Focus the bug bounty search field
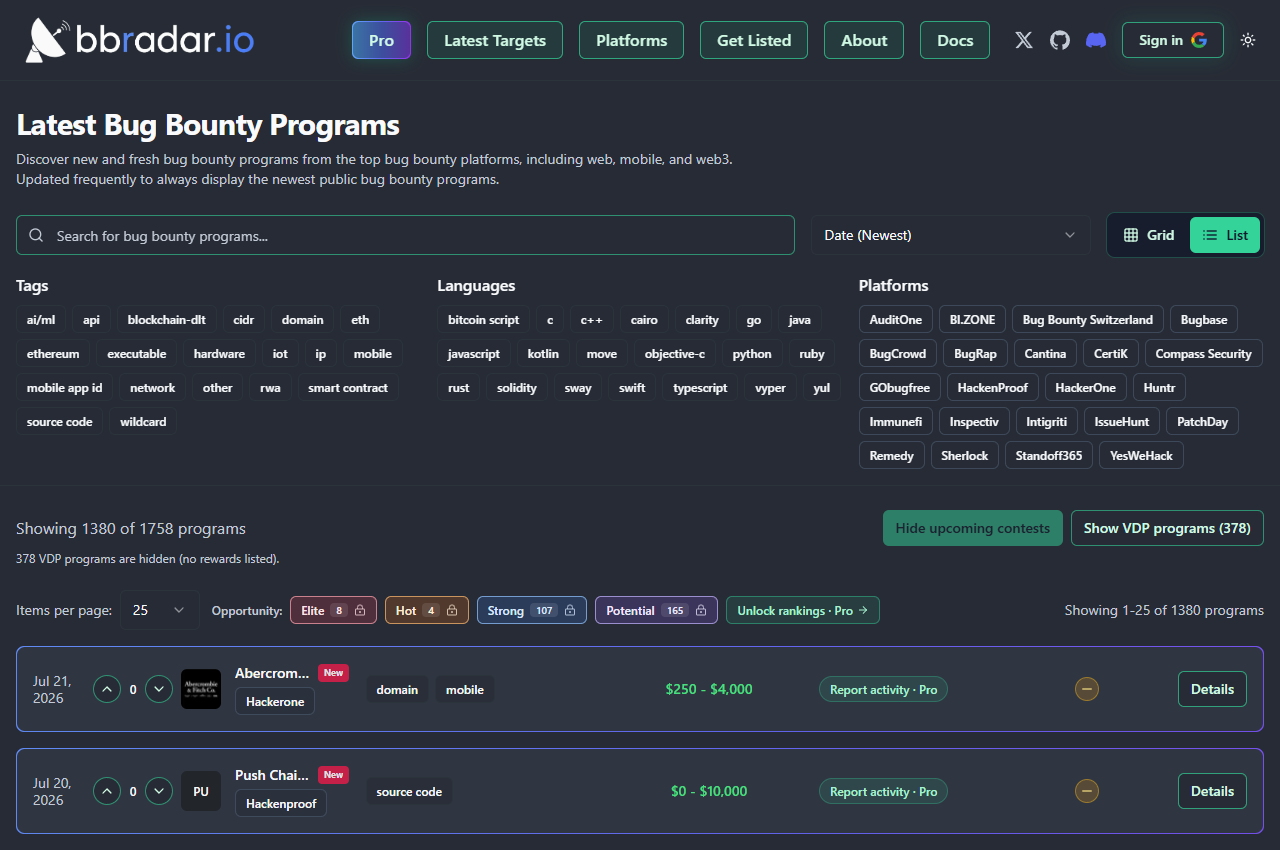This screenshot has width=1280, height=850. coord(405,235)
